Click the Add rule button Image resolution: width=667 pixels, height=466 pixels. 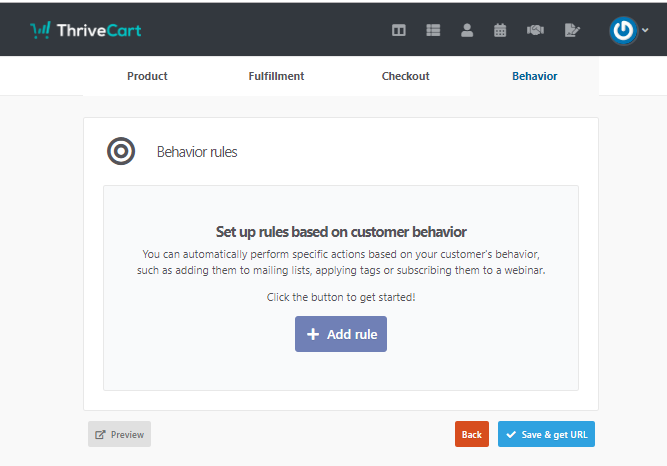(341, 334)
